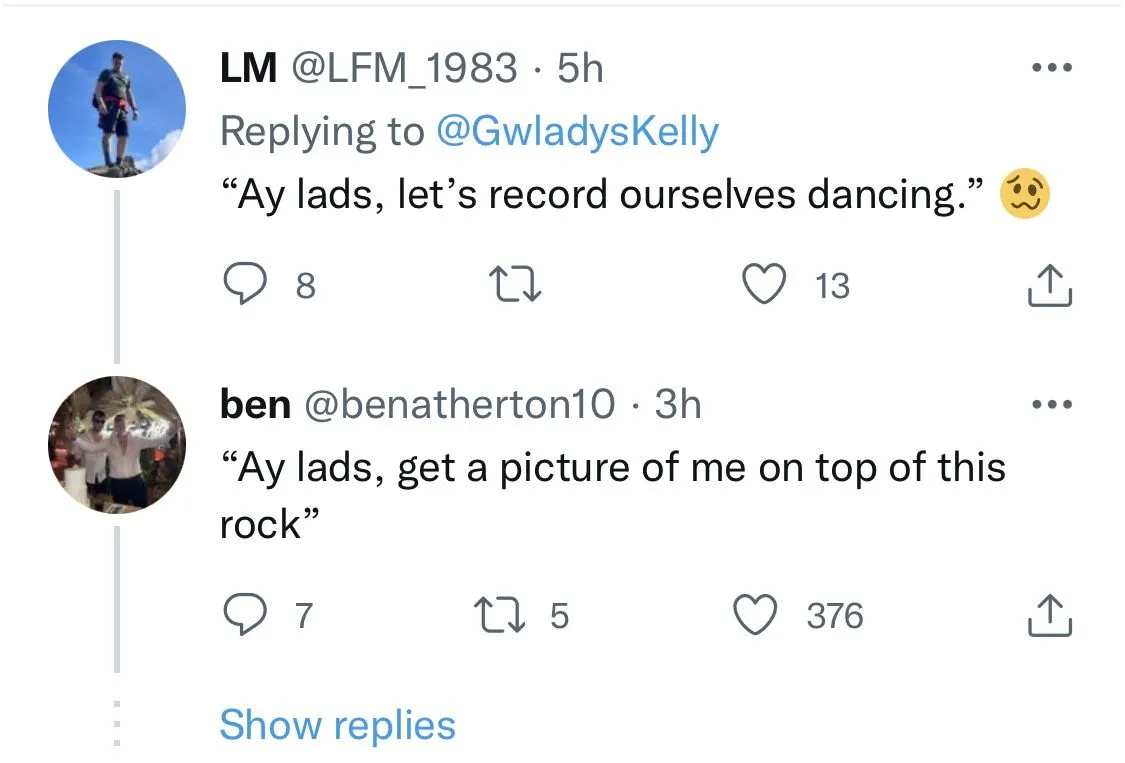The image size is (1125, 763).
Task: Go to the @benatherton10 handle
Action: (458, 405)
